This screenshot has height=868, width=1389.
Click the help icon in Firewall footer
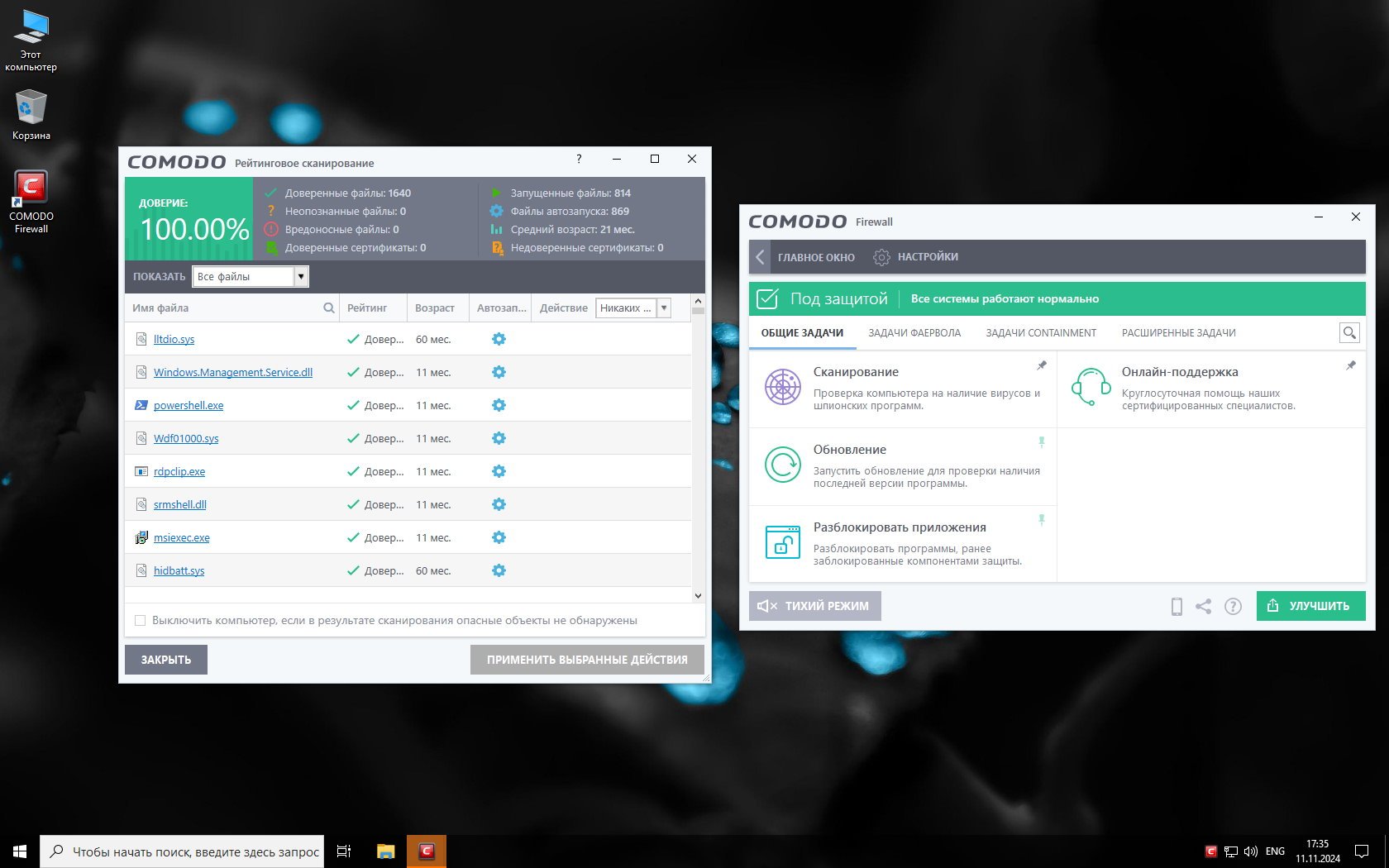[1233, 607]
